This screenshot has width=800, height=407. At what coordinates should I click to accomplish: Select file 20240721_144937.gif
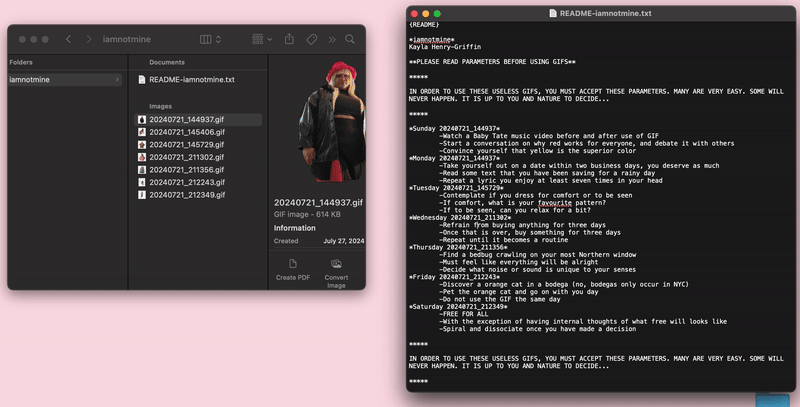tap(198, 119)
